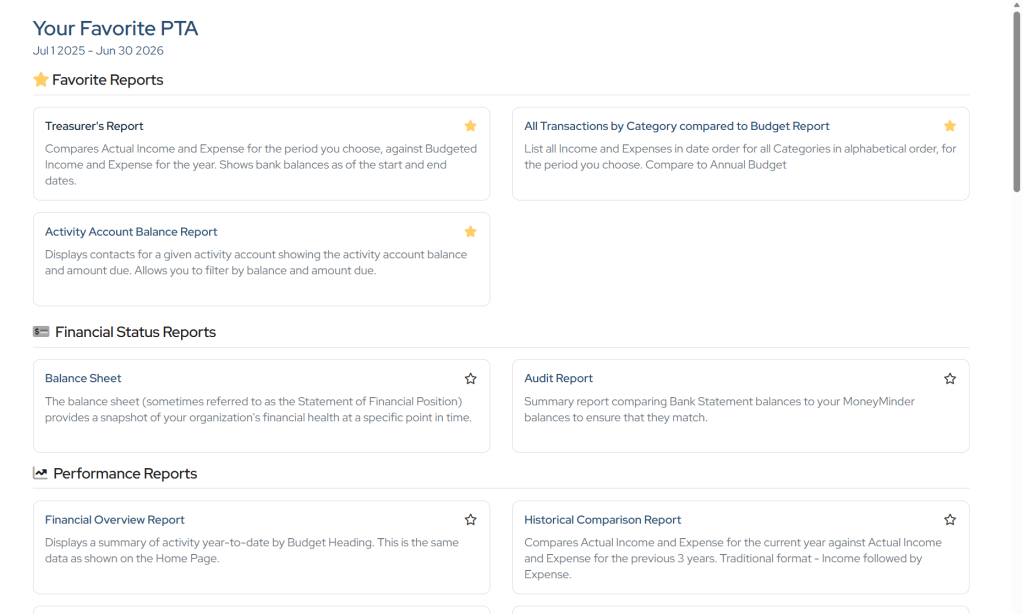Open the Activity Account Balance Report
Viewport: 1024px width, 614px height.
pos(131,232)
